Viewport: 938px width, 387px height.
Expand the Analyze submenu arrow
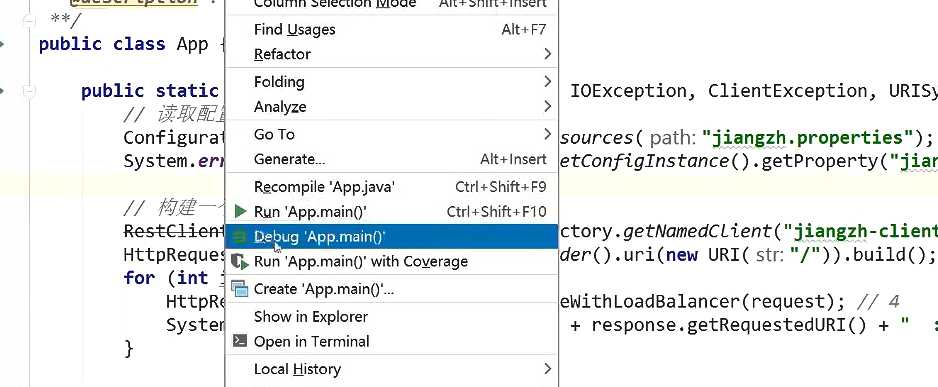click(x=547, y=106)
